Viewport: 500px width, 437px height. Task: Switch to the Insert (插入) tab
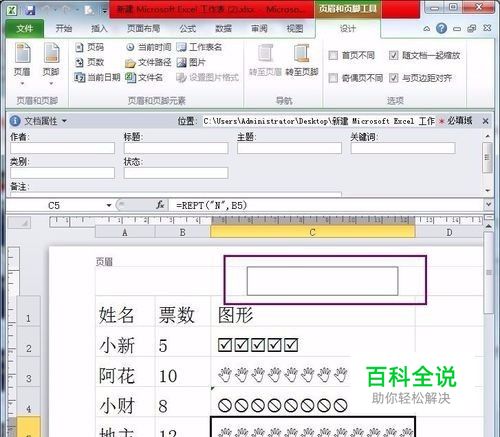coord(99,29)
